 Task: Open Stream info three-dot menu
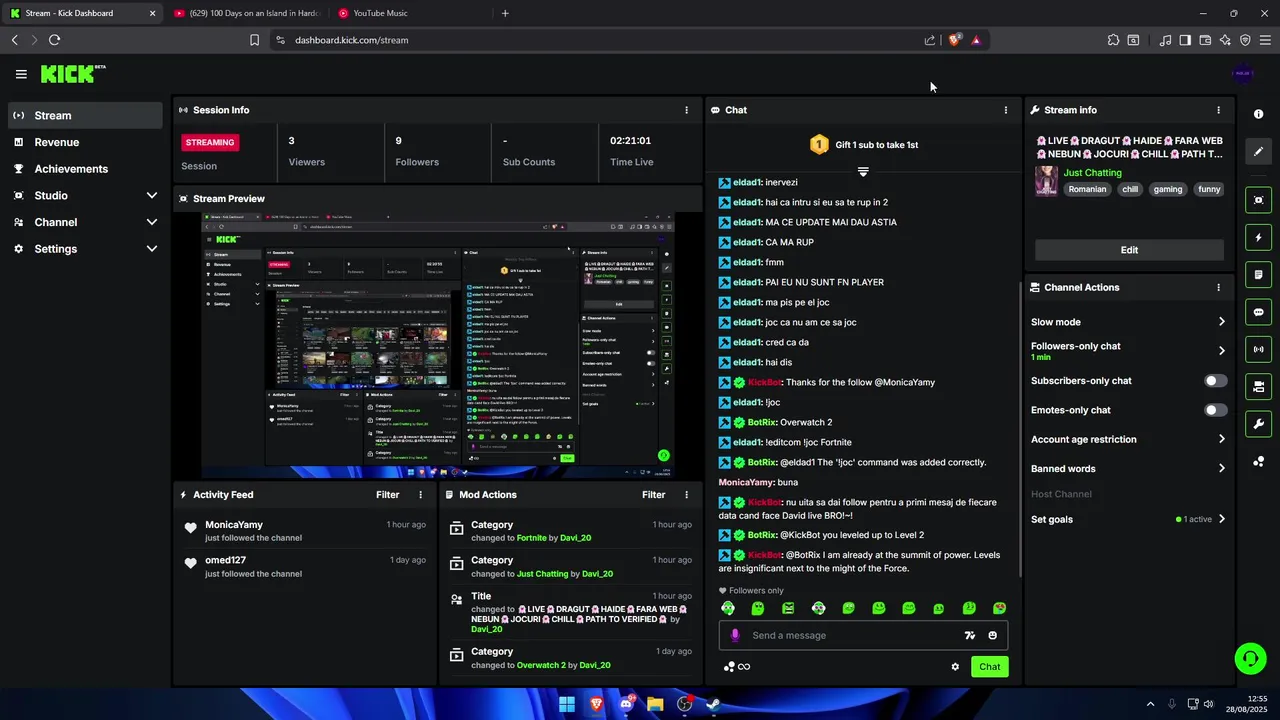(x=1218, y=110)
